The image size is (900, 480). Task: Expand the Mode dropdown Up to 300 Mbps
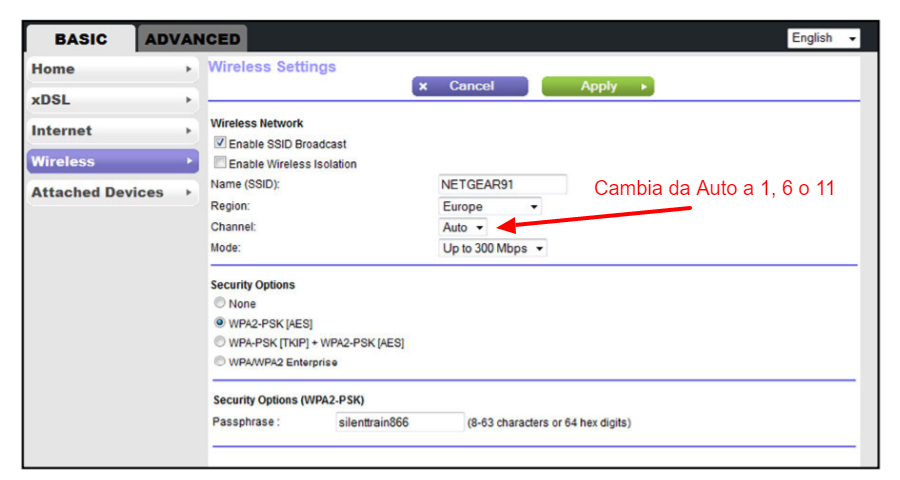point(493,248)
